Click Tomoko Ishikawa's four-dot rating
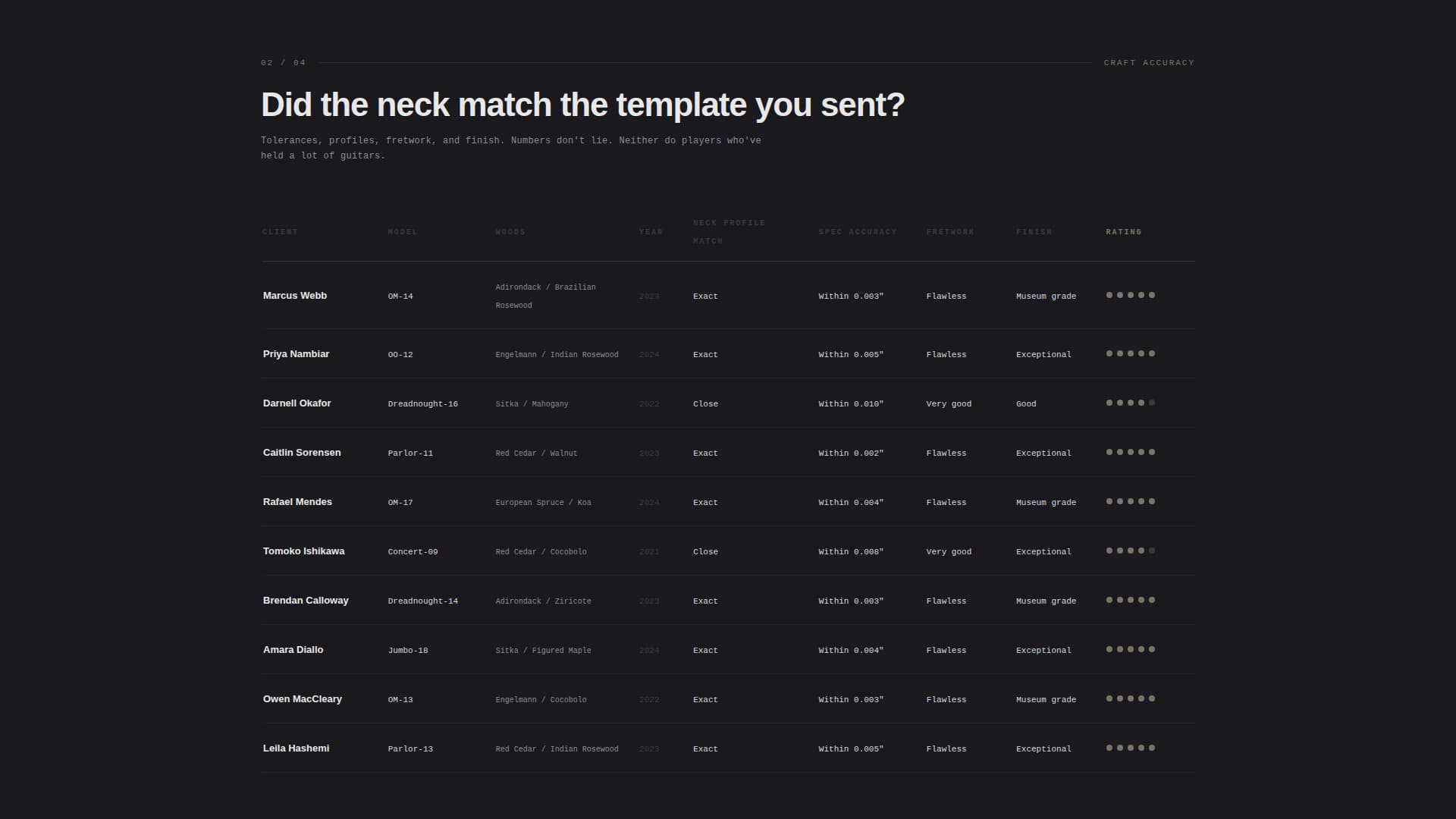This screenshot has width=1456, height=819. pyautogui.click(x=1131, y=551)
